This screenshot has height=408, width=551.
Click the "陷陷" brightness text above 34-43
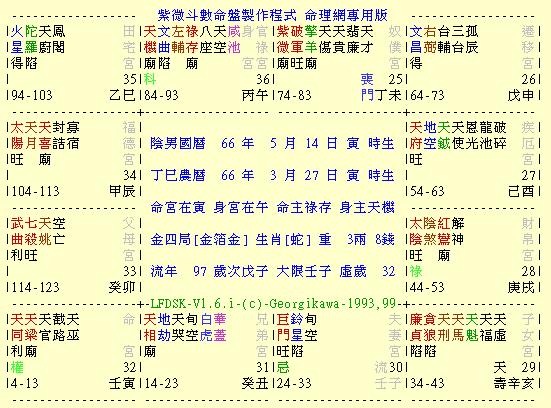click(x=423, y=351)
